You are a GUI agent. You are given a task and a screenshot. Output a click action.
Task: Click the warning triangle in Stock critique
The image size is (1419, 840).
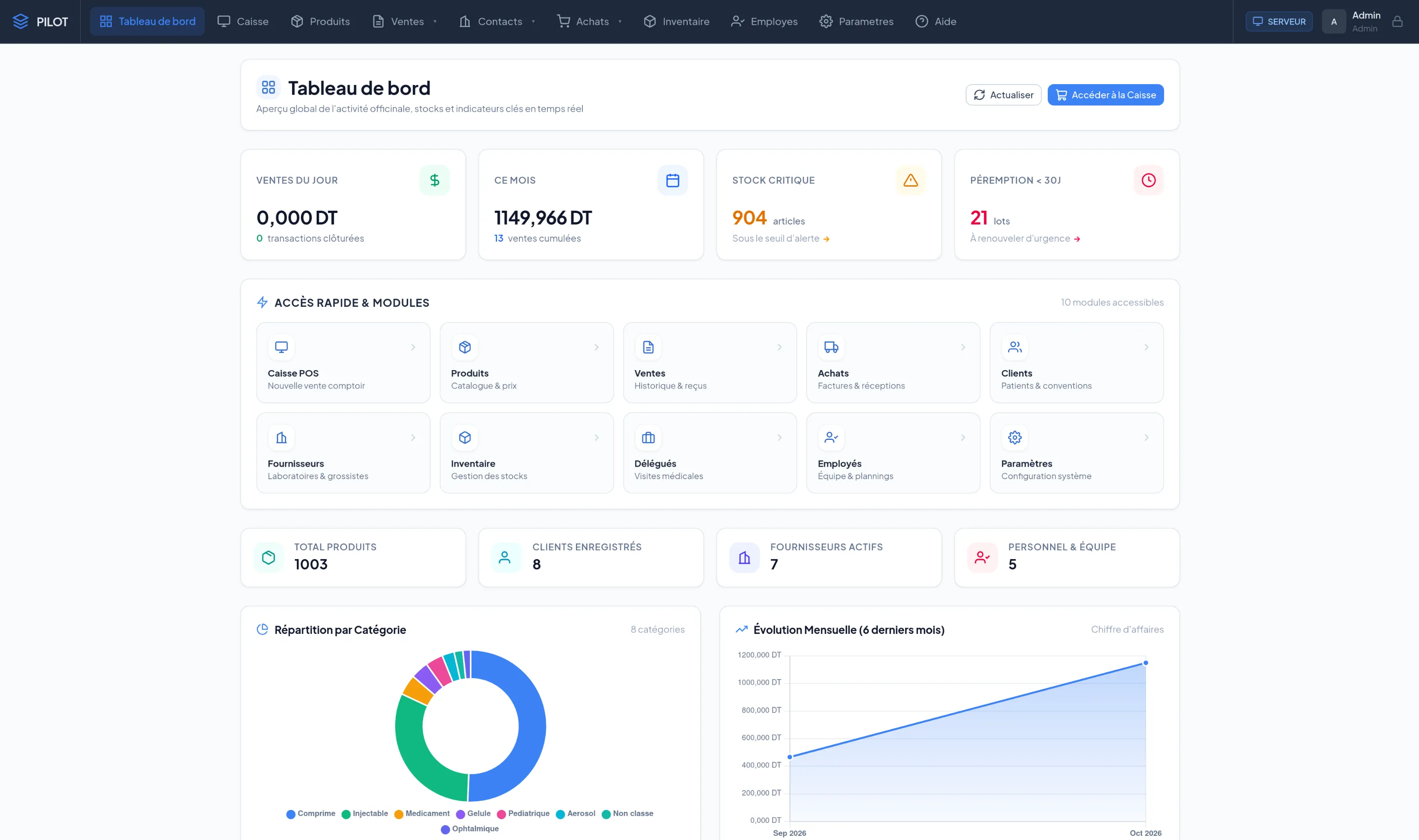coord(910,180)
